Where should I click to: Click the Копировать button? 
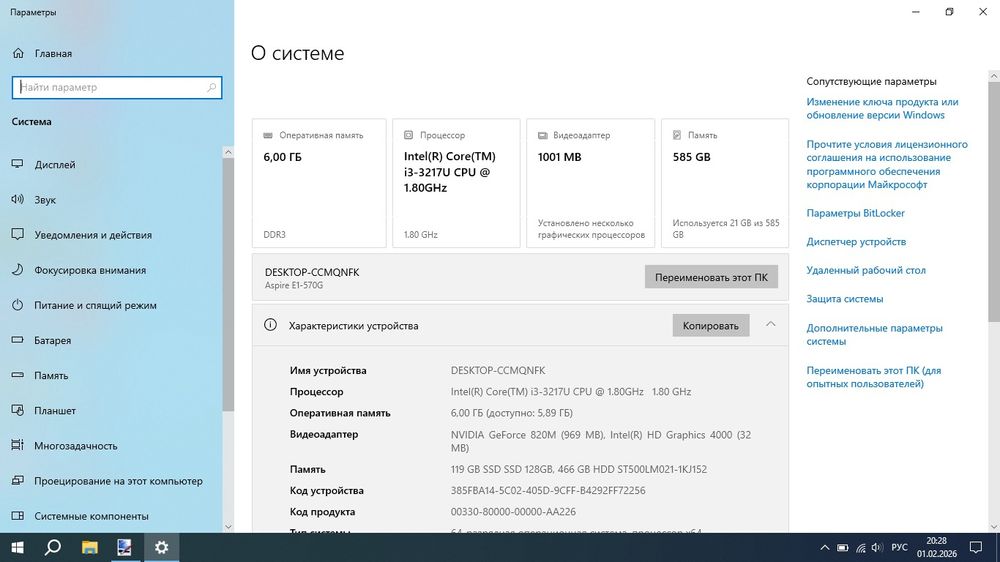pyautogui.click(x=710, y=325)
